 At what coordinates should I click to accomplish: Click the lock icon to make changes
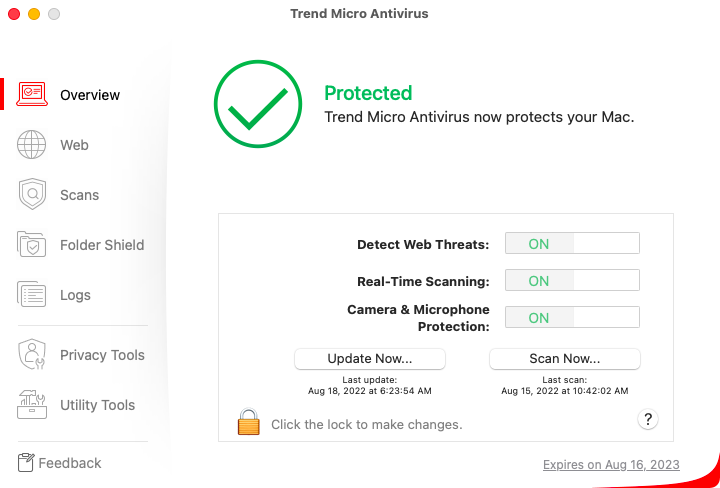click(x=248, y=422)
